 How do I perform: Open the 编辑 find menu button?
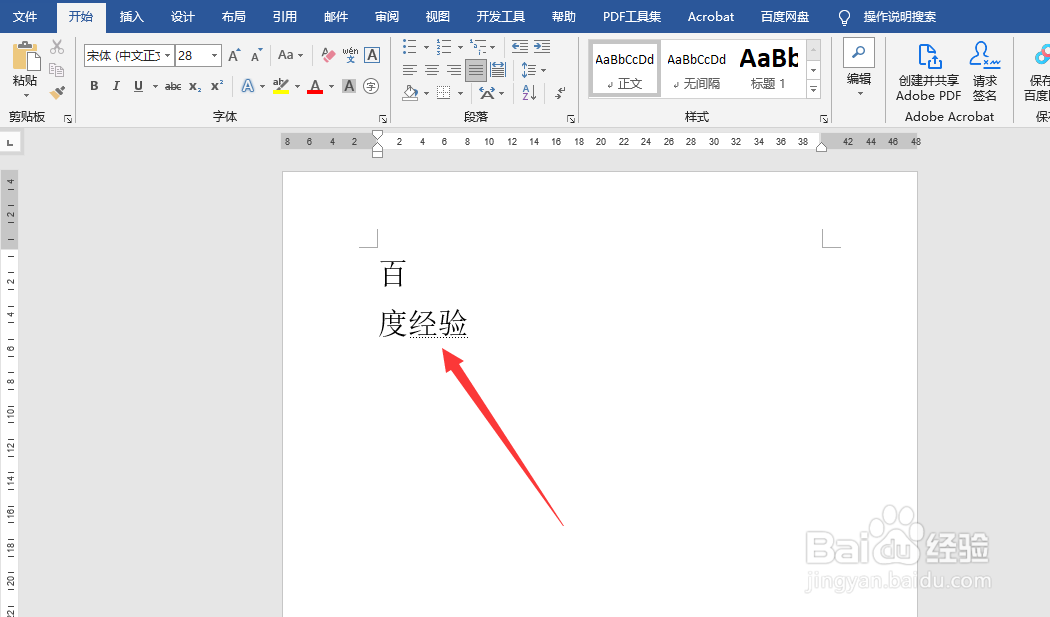[858, 68]
